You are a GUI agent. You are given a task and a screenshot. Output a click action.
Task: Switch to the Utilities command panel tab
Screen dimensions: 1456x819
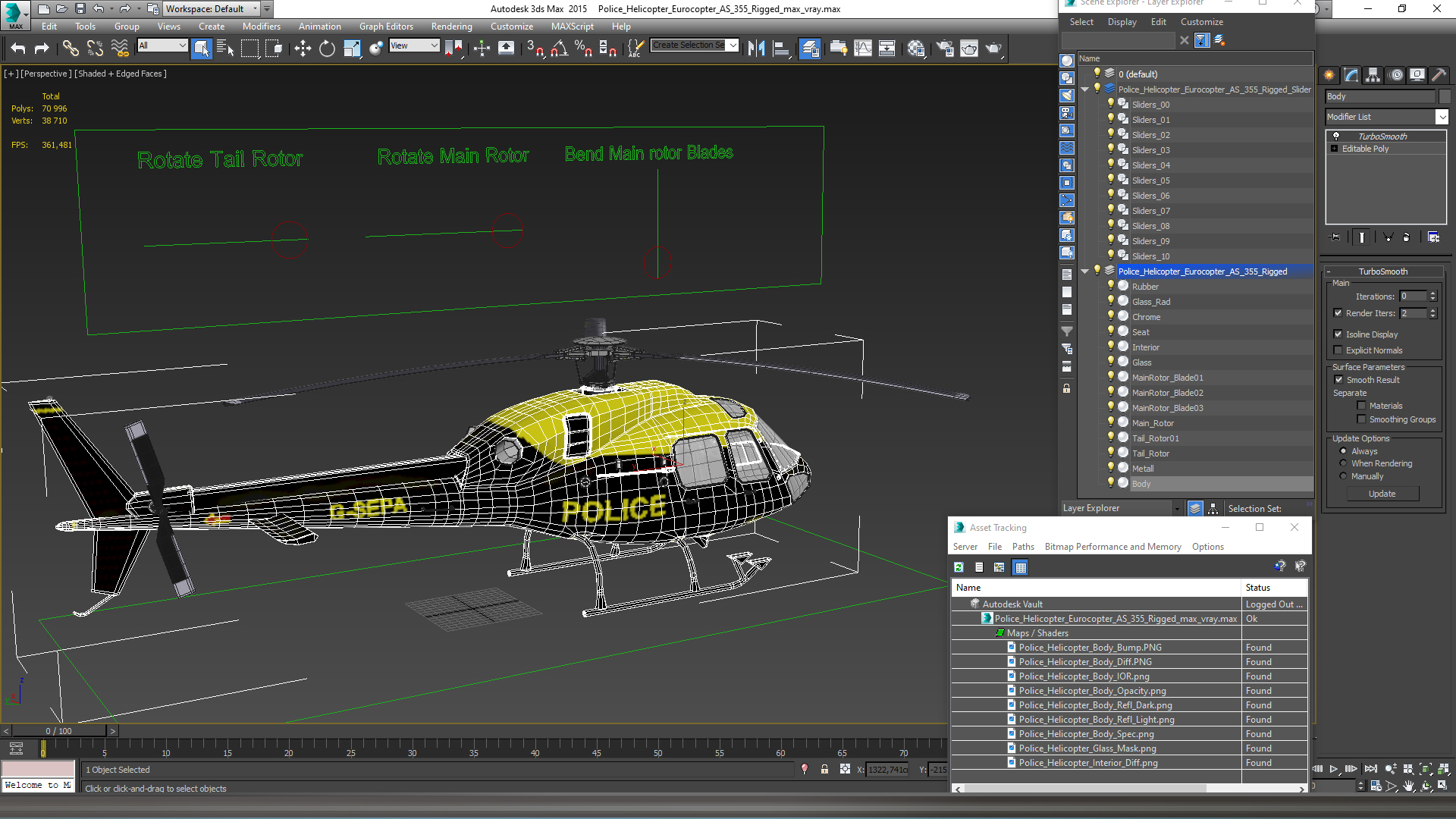[1439, 75]
